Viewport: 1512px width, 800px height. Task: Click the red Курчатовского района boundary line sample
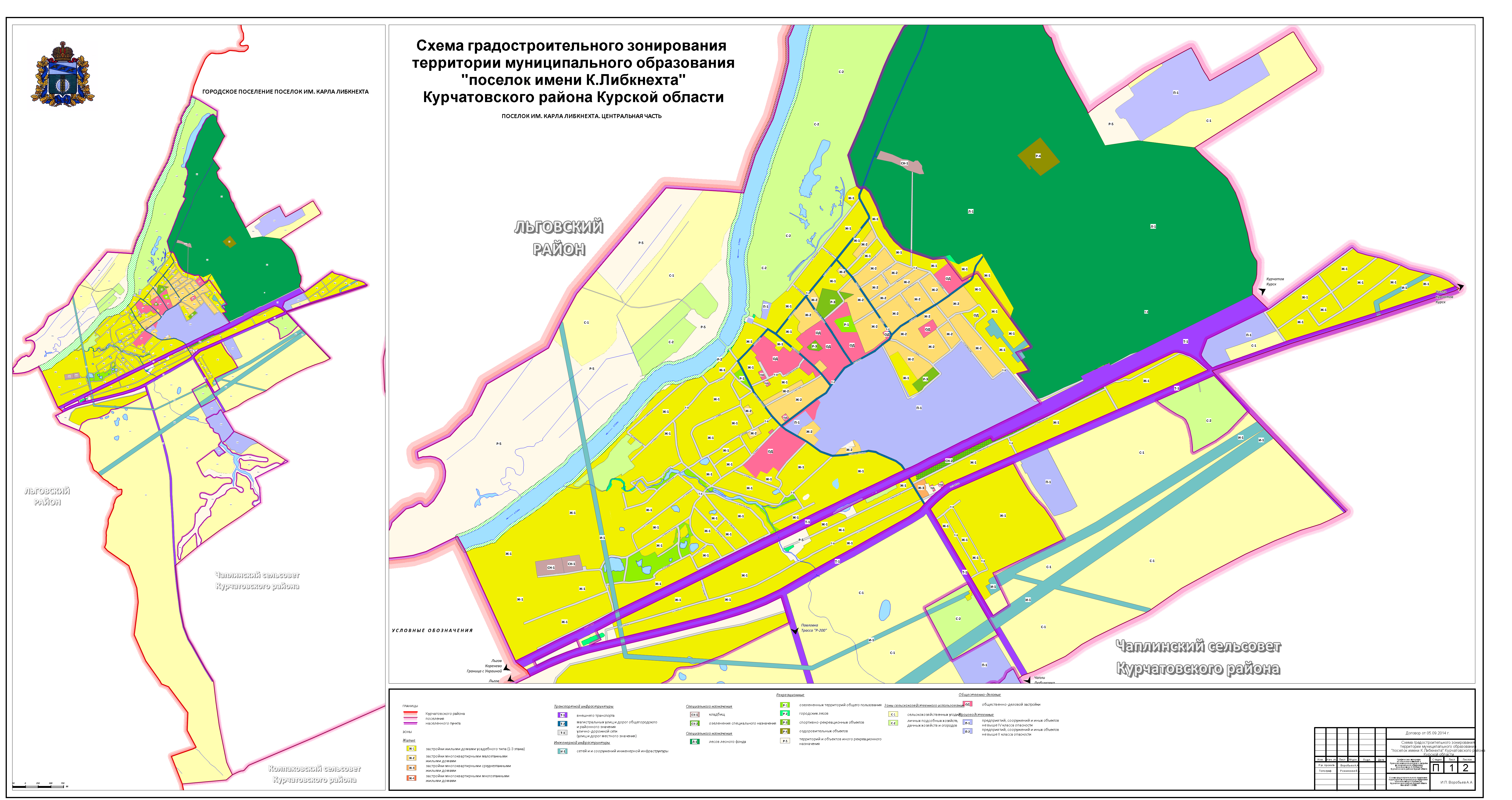pos(410,713)
